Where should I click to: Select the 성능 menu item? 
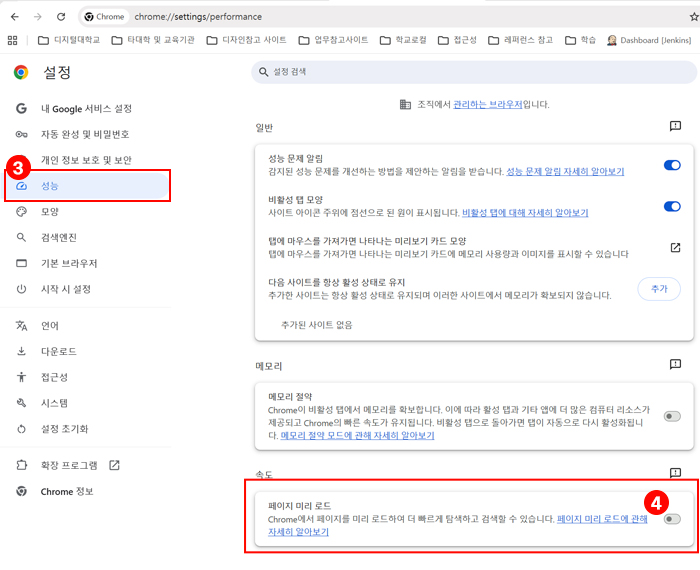(86, 186)
